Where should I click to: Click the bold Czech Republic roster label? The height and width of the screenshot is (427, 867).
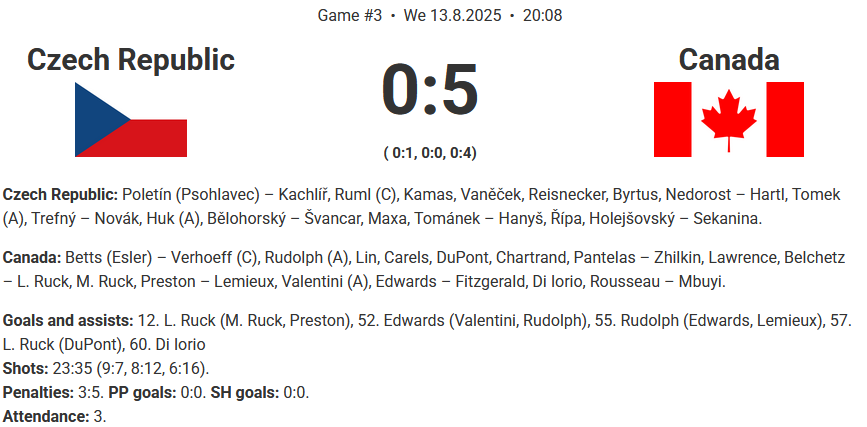point(60,194)
